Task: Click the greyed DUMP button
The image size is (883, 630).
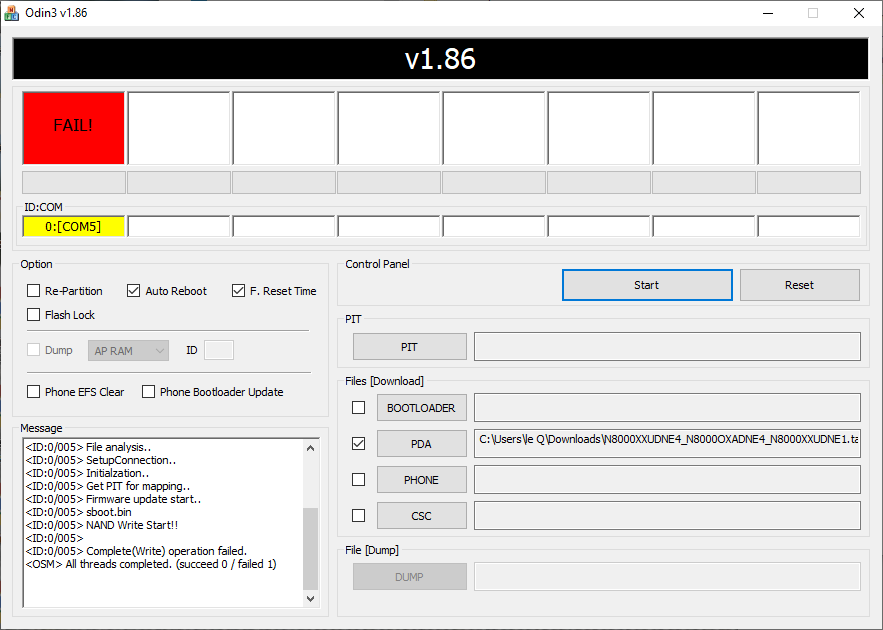Action: coord(410,577)
